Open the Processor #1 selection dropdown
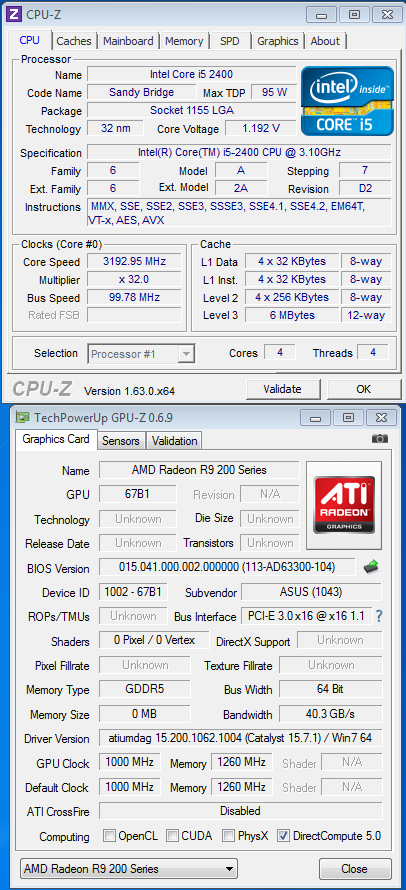Screen dimensions: 406x890 coord(141,354)
